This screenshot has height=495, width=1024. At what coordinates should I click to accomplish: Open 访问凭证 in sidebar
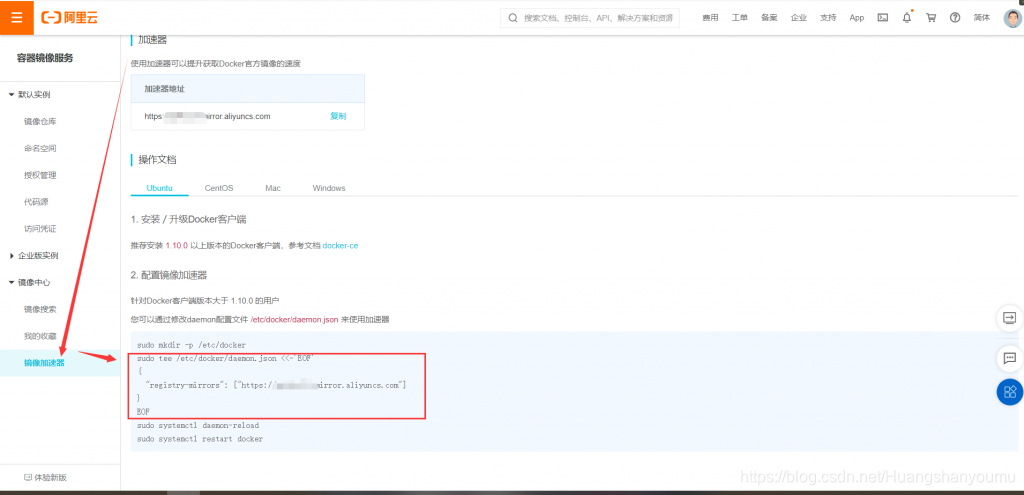[x=40, y=229]
